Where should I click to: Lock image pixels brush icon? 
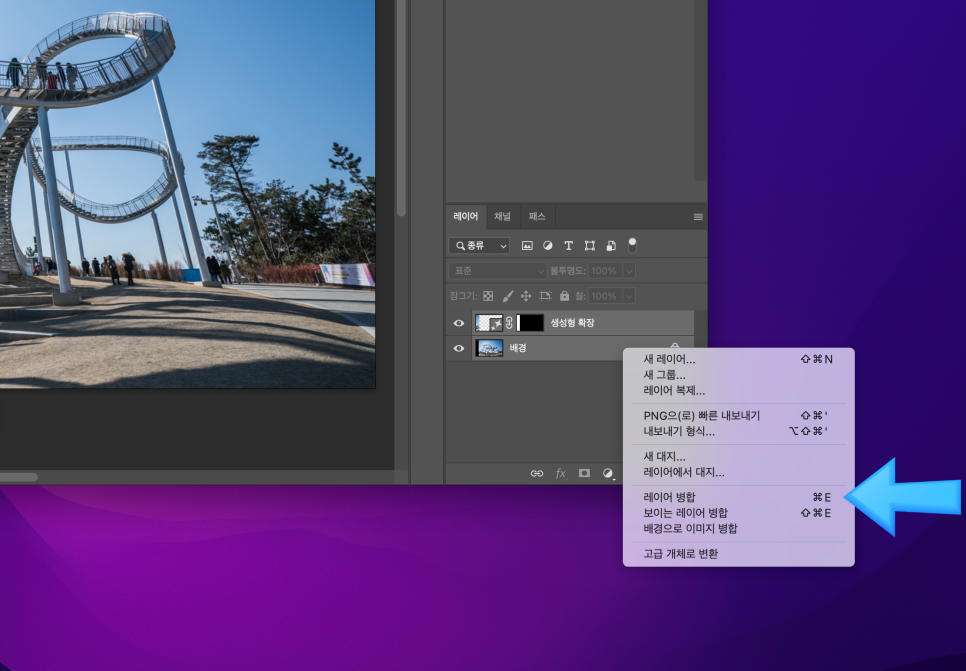click(x=507, y=296)
